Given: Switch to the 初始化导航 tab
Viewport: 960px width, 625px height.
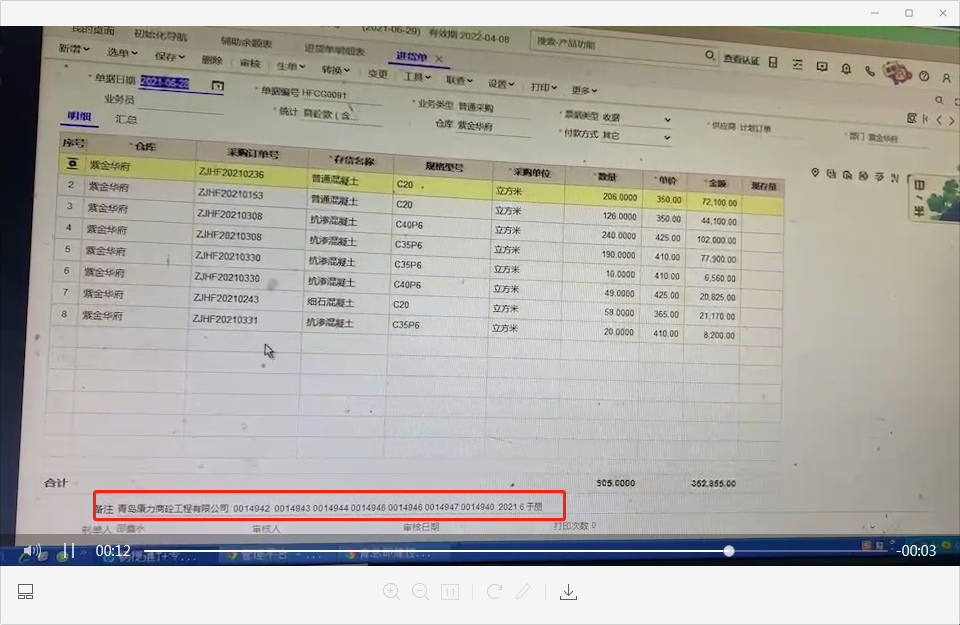Looking at the screenshot, I should tap(160, 35).
